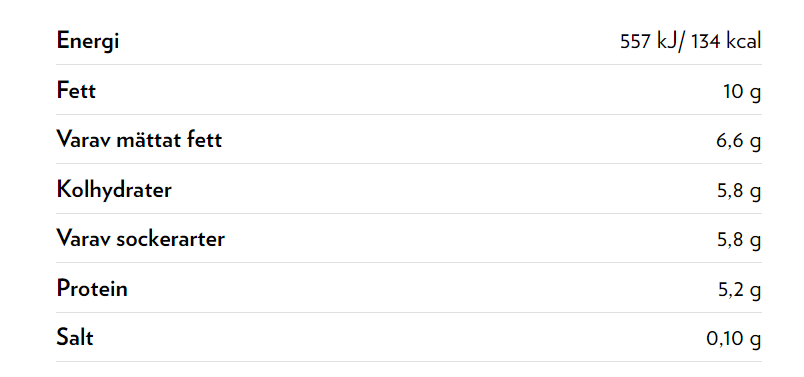Click the Kolhydrater label
Screen dimensions: 804x377
click(x=114, y=190)
